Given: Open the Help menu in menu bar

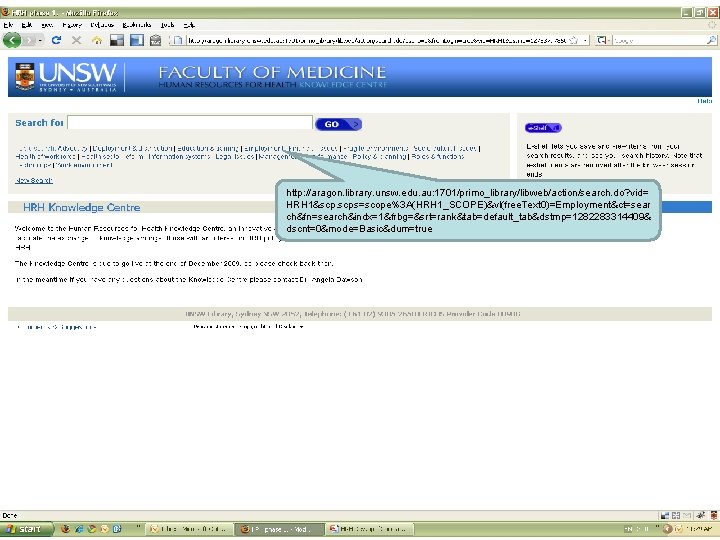Looking at the screenshot, I should (189, 25).
